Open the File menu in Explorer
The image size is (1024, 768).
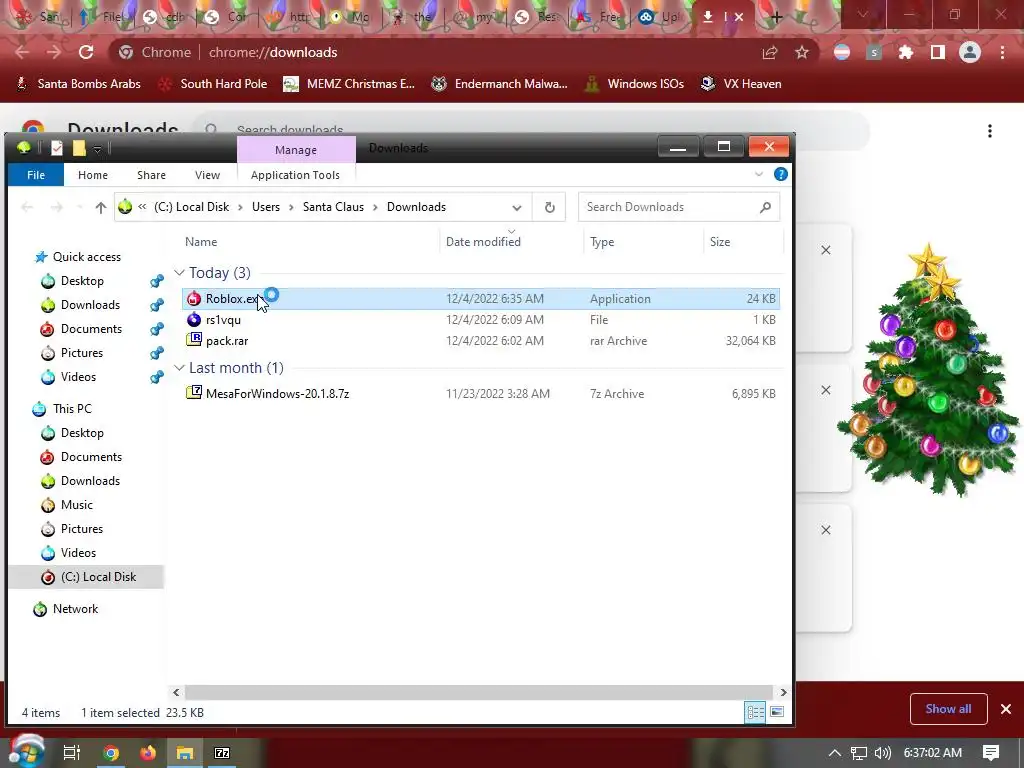(x=36, y=174)
